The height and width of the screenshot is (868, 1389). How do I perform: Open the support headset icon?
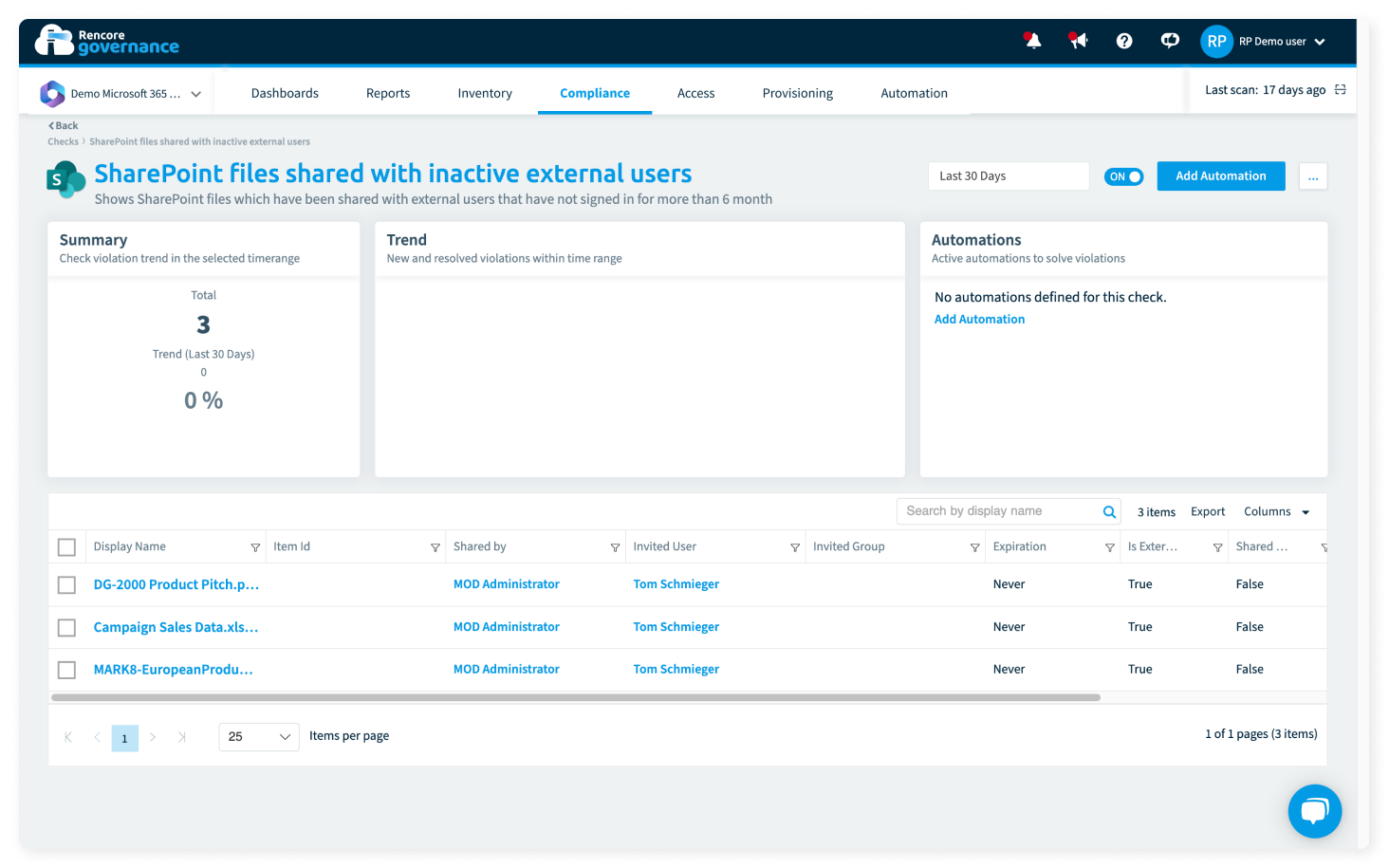point(1170,41)
